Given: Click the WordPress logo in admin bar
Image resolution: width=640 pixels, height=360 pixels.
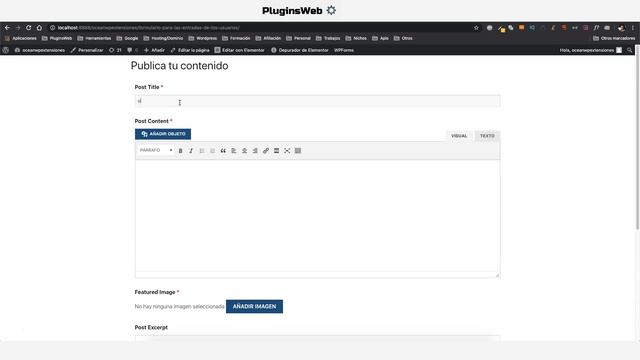Looking at the screenshot, I should (6, 50).
